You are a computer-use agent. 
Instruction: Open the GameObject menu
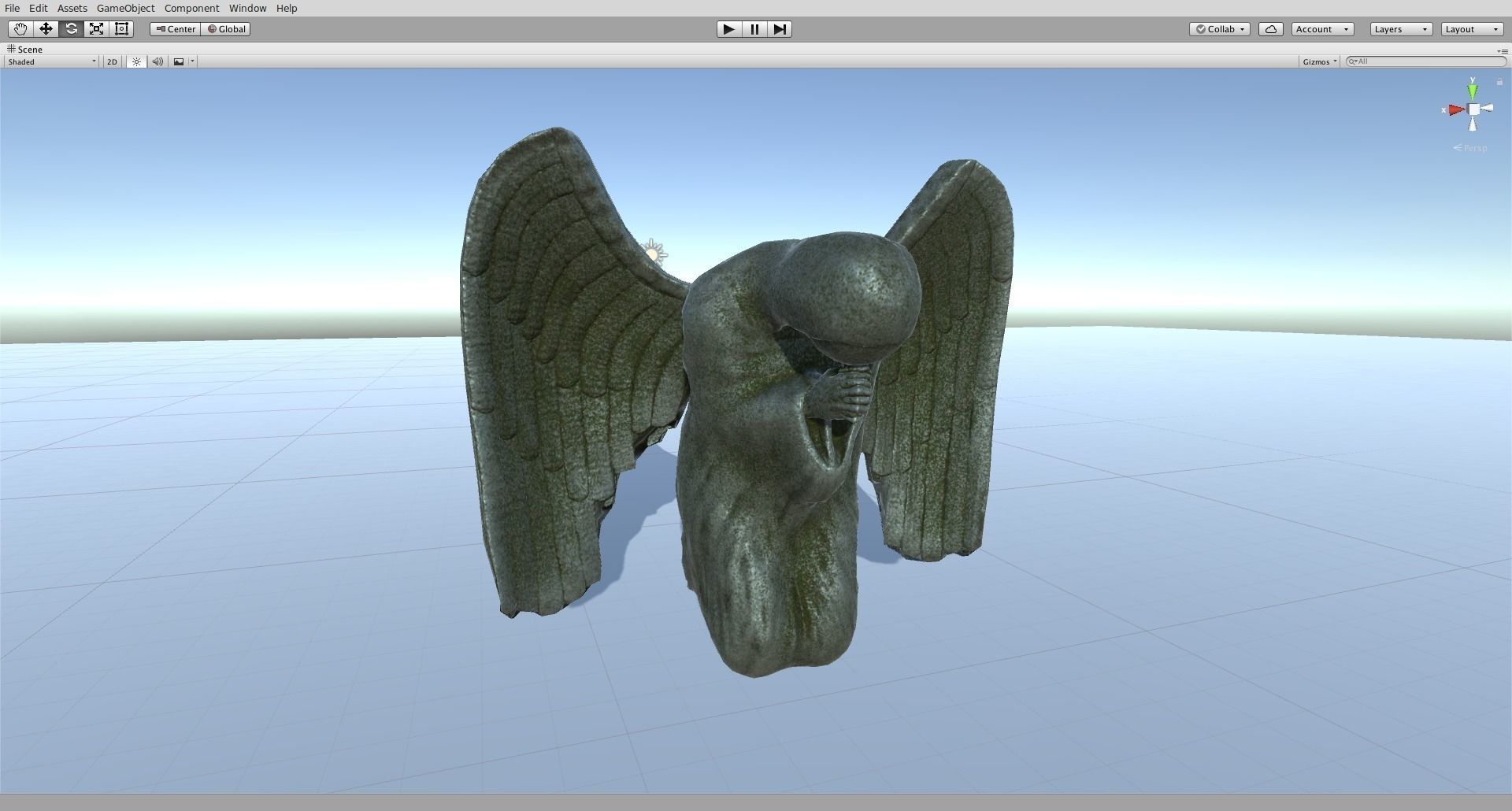(125, 8)
